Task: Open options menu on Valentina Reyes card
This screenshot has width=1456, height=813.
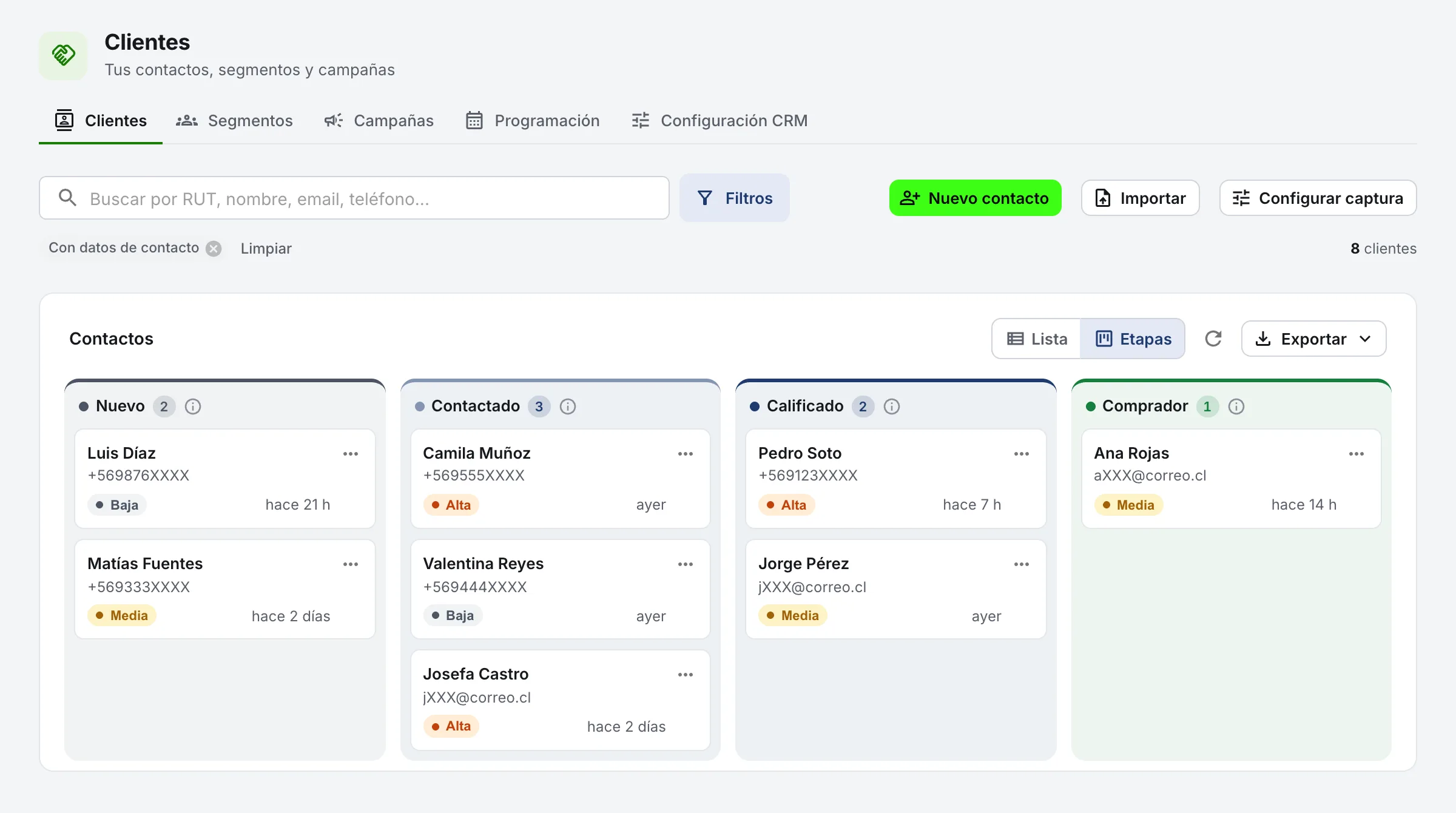Action: (686, 564)
